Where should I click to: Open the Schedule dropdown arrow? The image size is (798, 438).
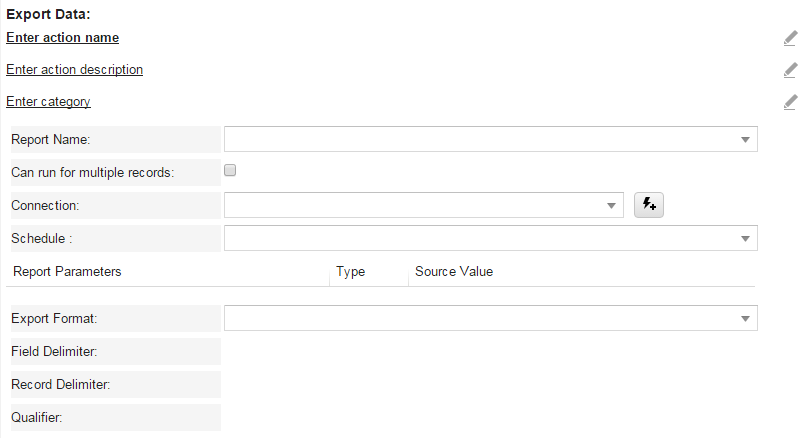(745, 238)
